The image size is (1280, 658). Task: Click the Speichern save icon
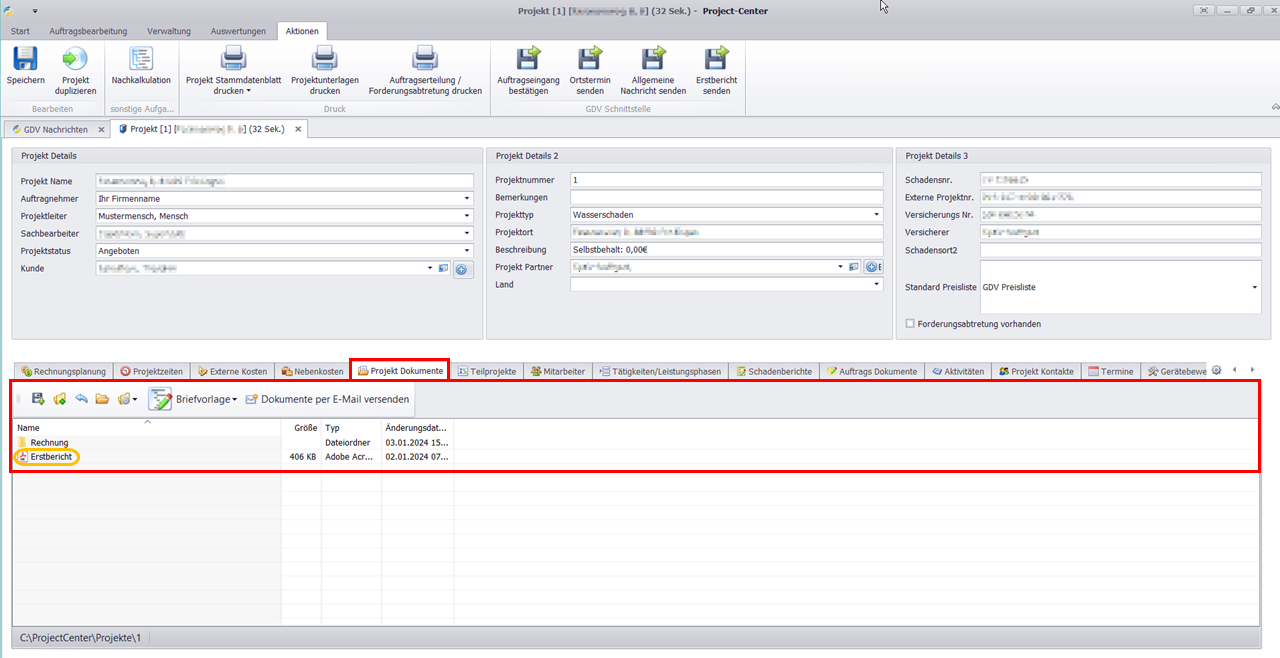pyautogui.click(x=25, y=59)
